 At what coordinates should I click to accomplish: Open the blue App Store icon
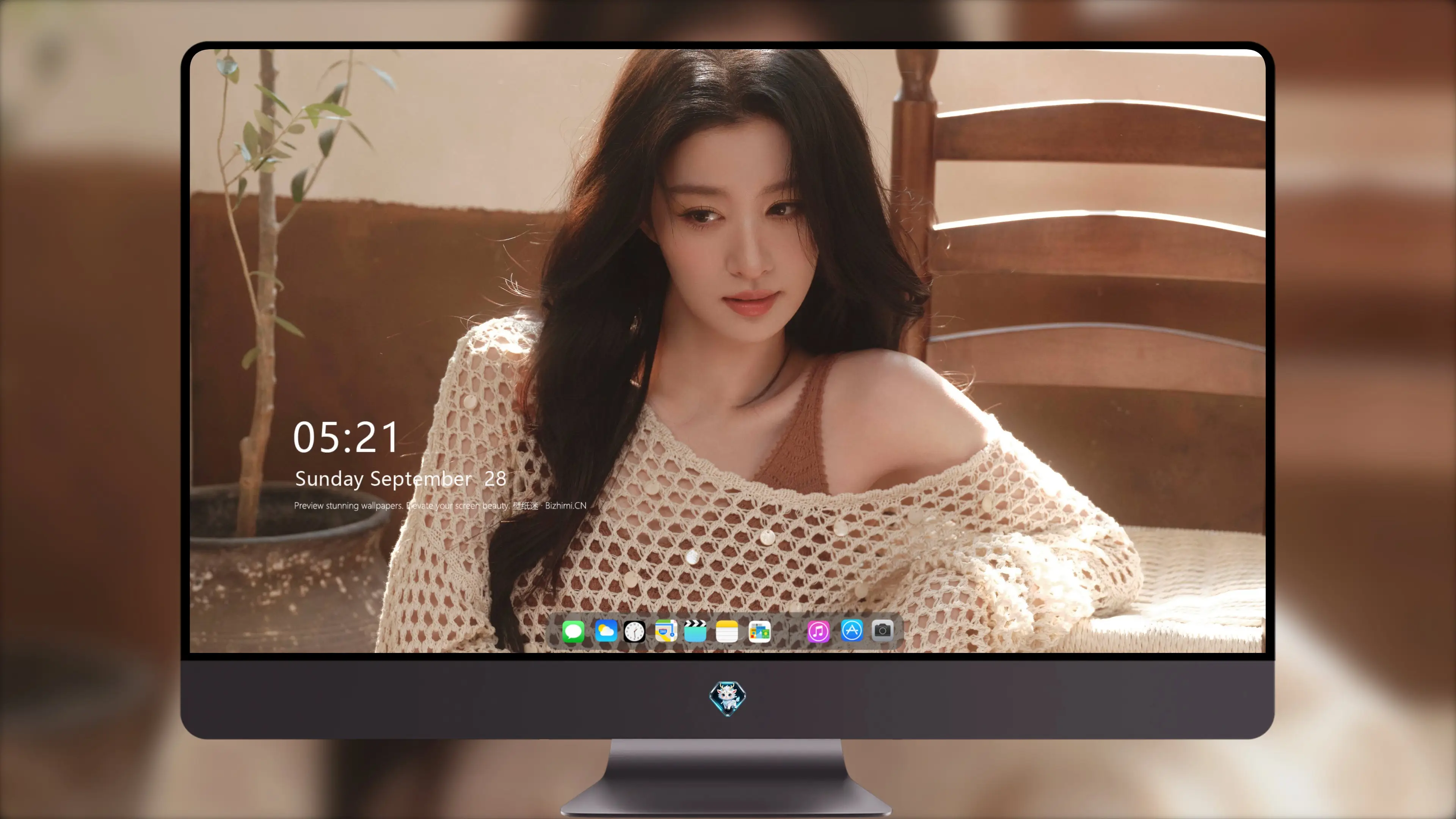tap(852, 630)
